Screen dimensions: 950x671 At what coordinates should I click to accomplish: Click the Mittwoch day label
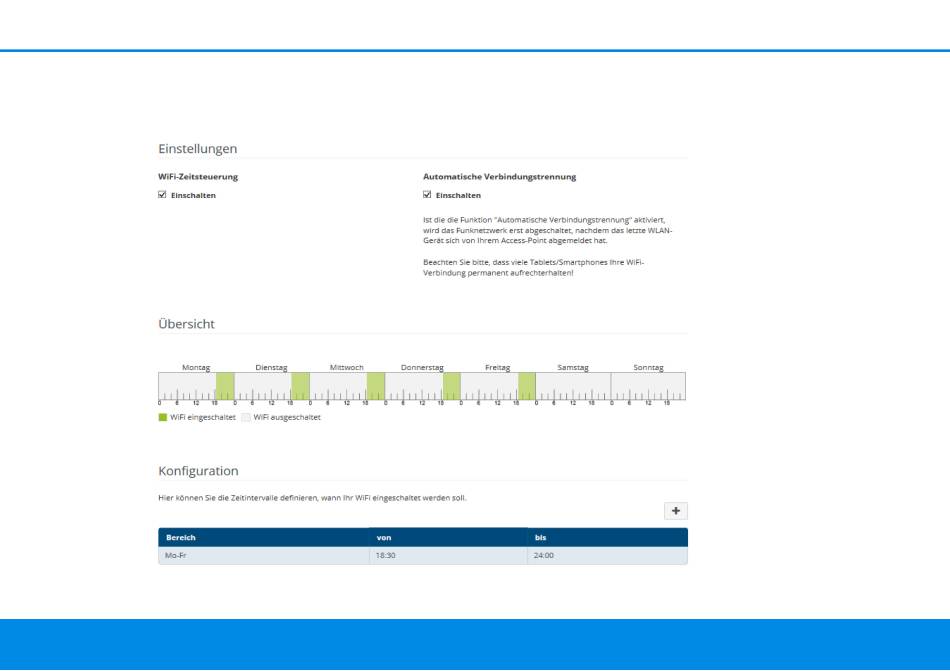[347, 368]
